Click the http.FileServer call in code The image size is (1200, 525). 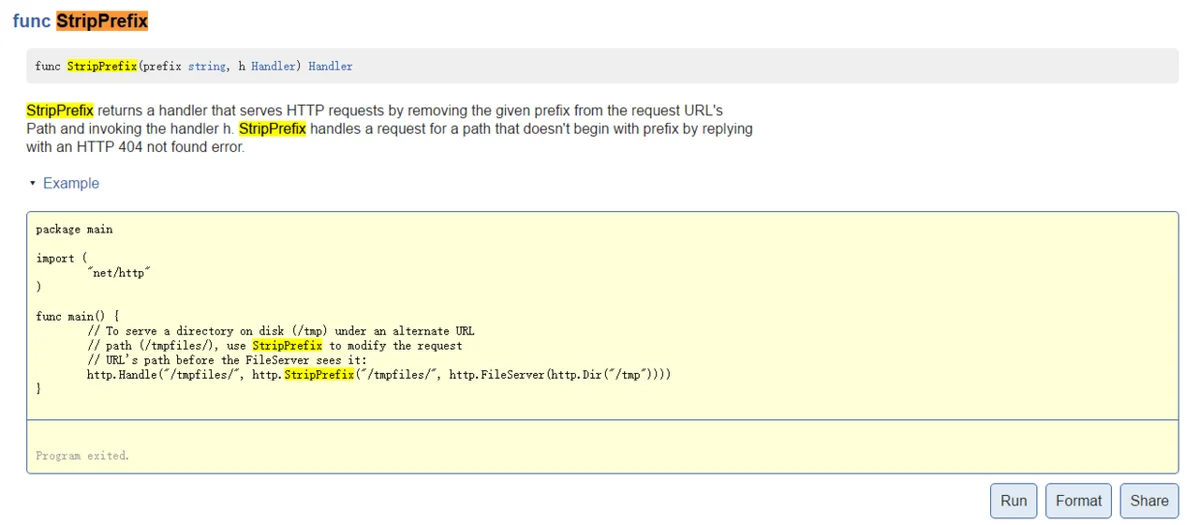coord(497,375)
